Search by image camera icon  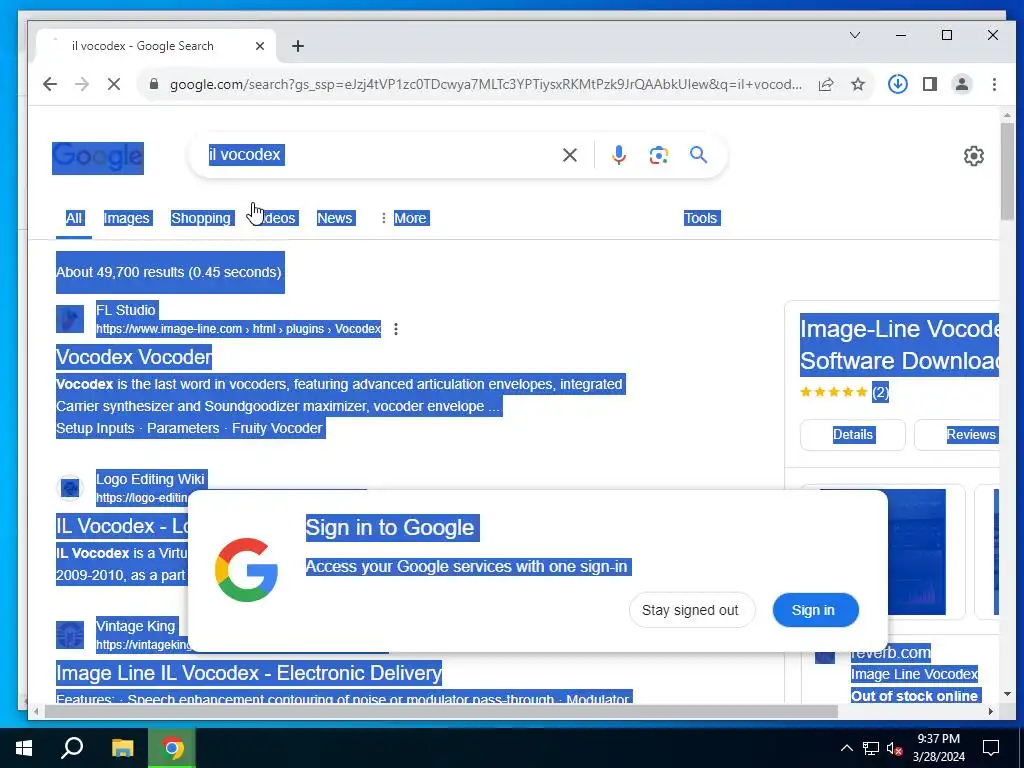pyautogui.click(x=658, y=155)
